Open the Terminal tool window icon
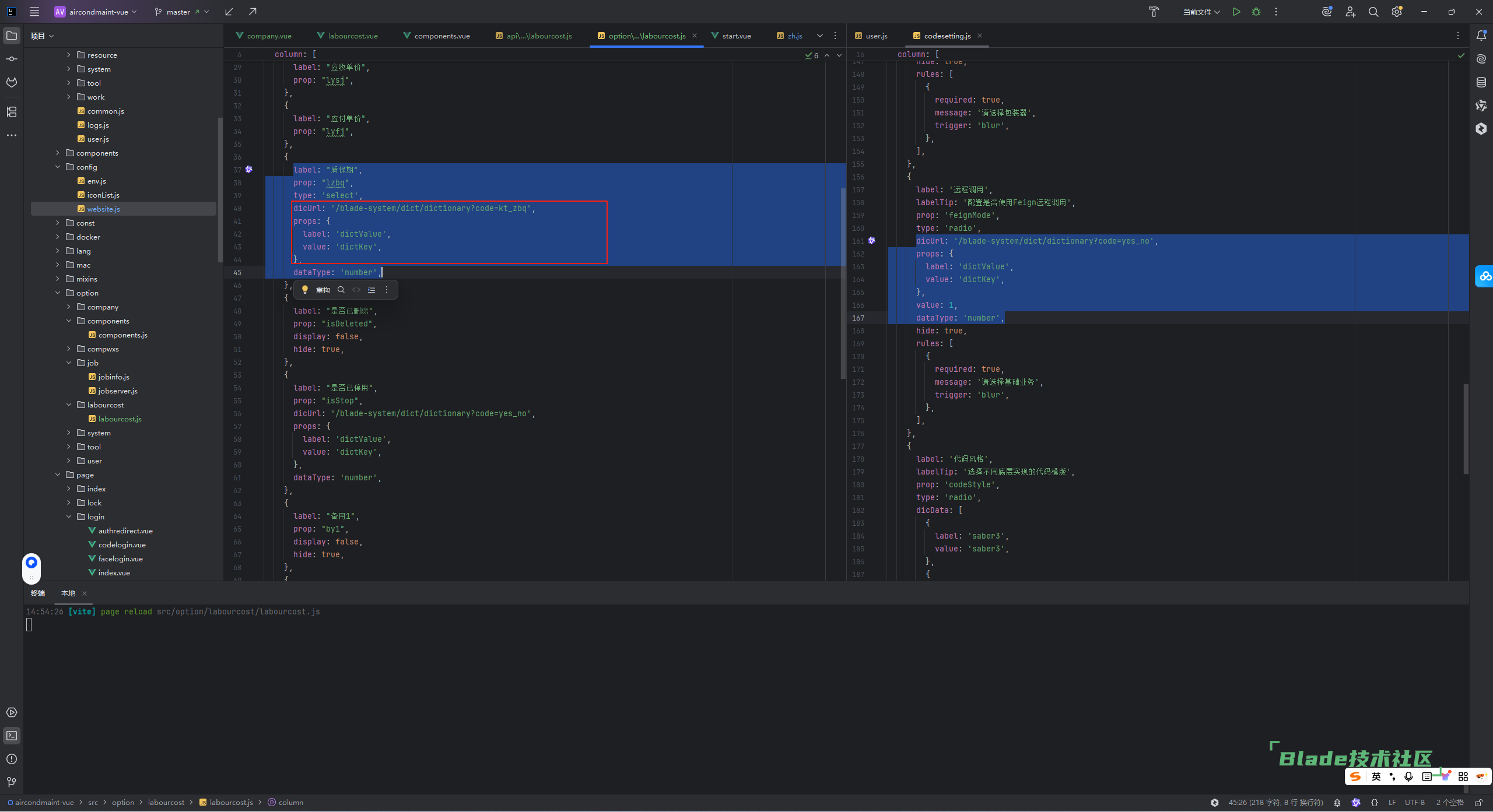This screenshot has height=812, width=1493. pos(12,736)
